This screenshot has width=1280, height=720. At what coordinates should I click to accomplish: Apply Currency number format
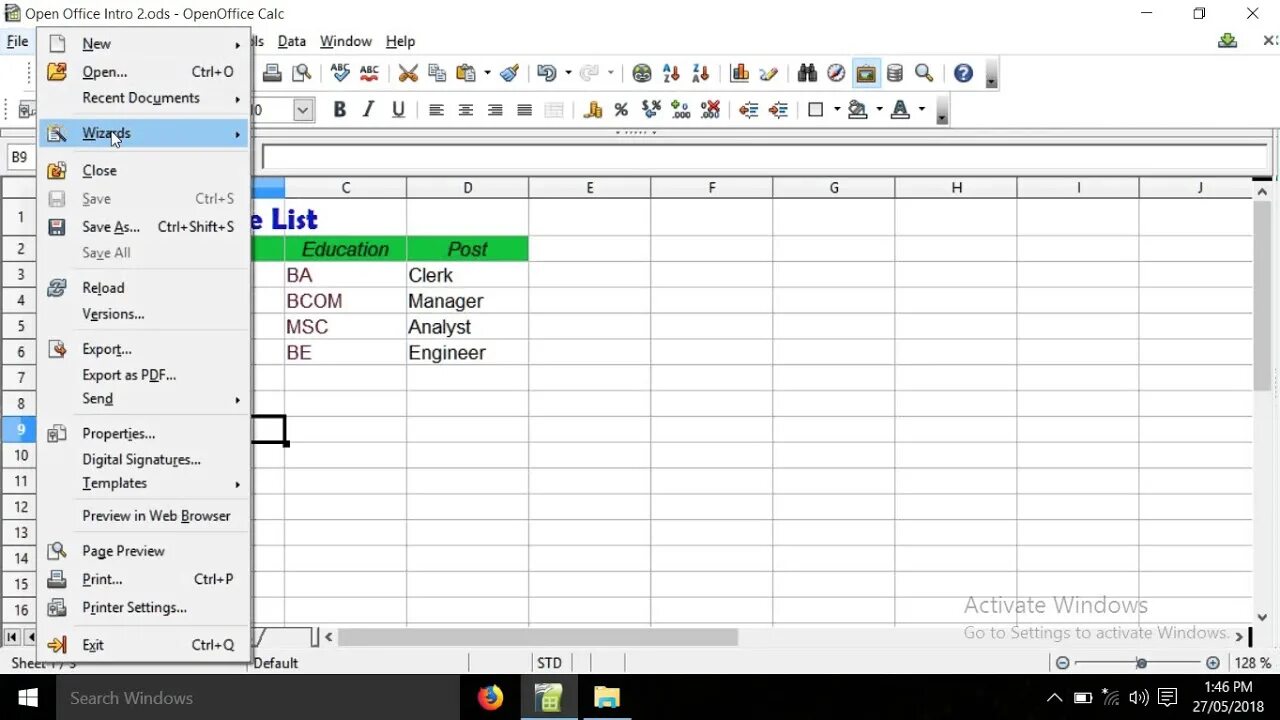point(592,110)
